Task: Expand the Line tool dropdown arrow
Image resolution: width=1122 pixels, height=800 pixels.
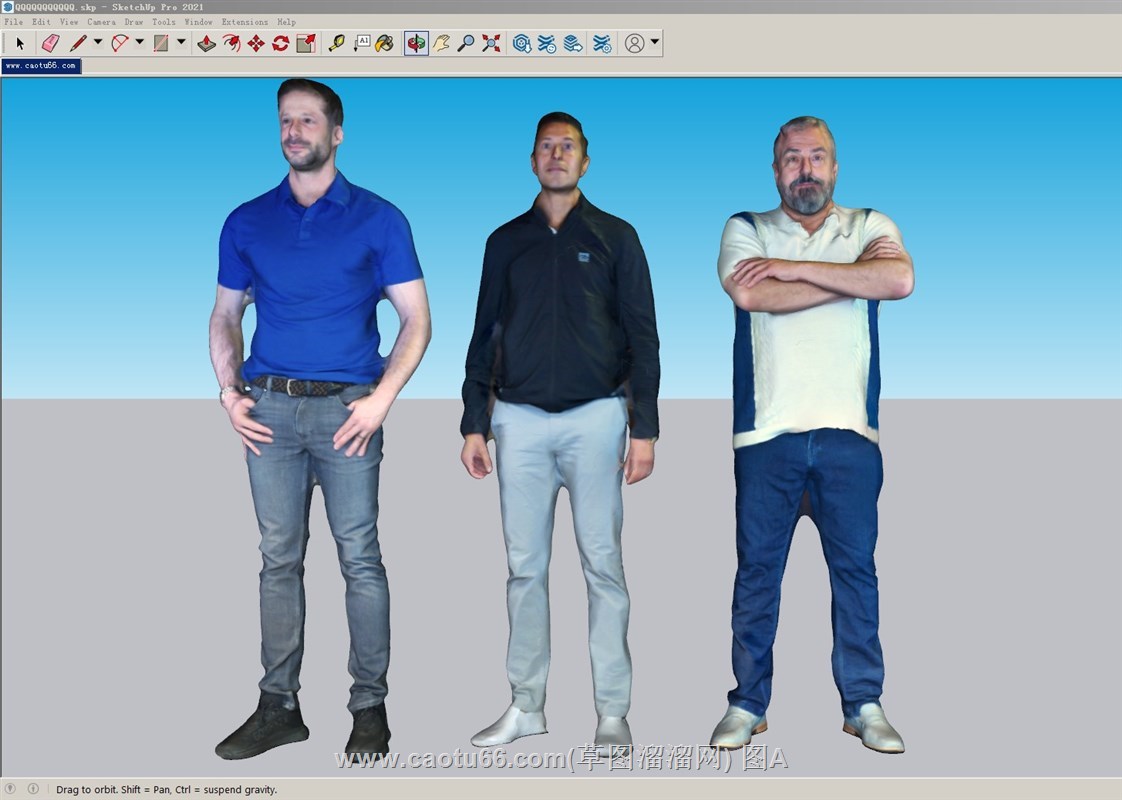Action: pyautogui.click(x=98, y=43)
